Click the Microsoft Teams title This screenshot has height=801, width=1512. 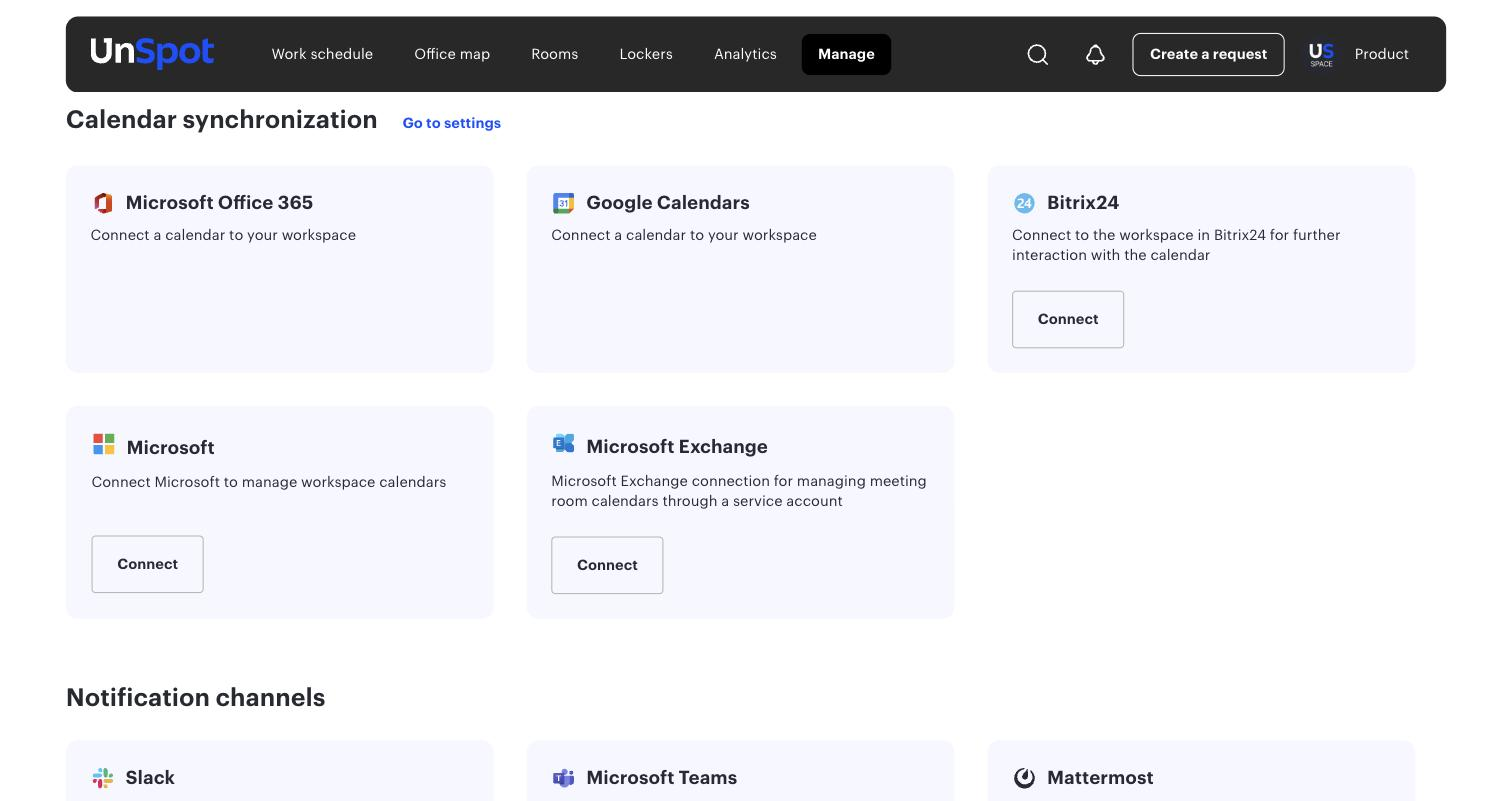(662, 778)
